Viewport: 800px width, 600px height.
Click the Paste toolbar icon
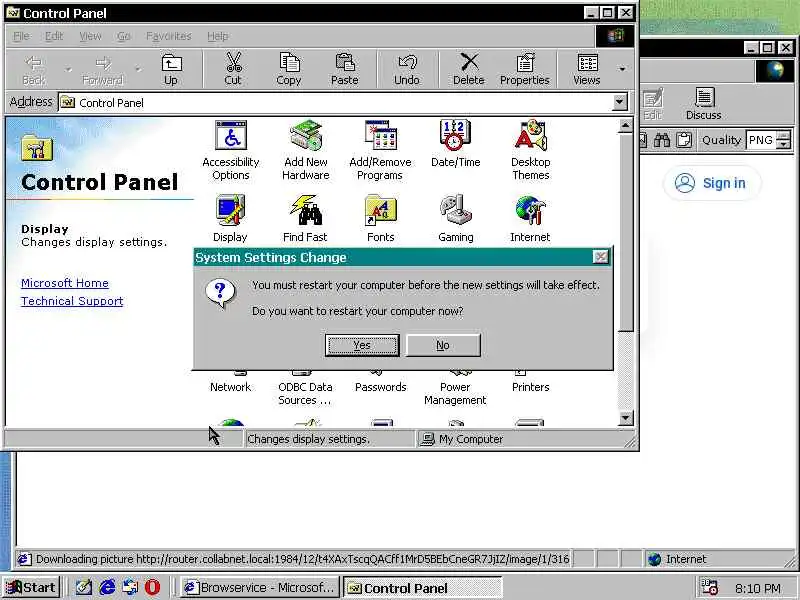click(x=345, y=69)
